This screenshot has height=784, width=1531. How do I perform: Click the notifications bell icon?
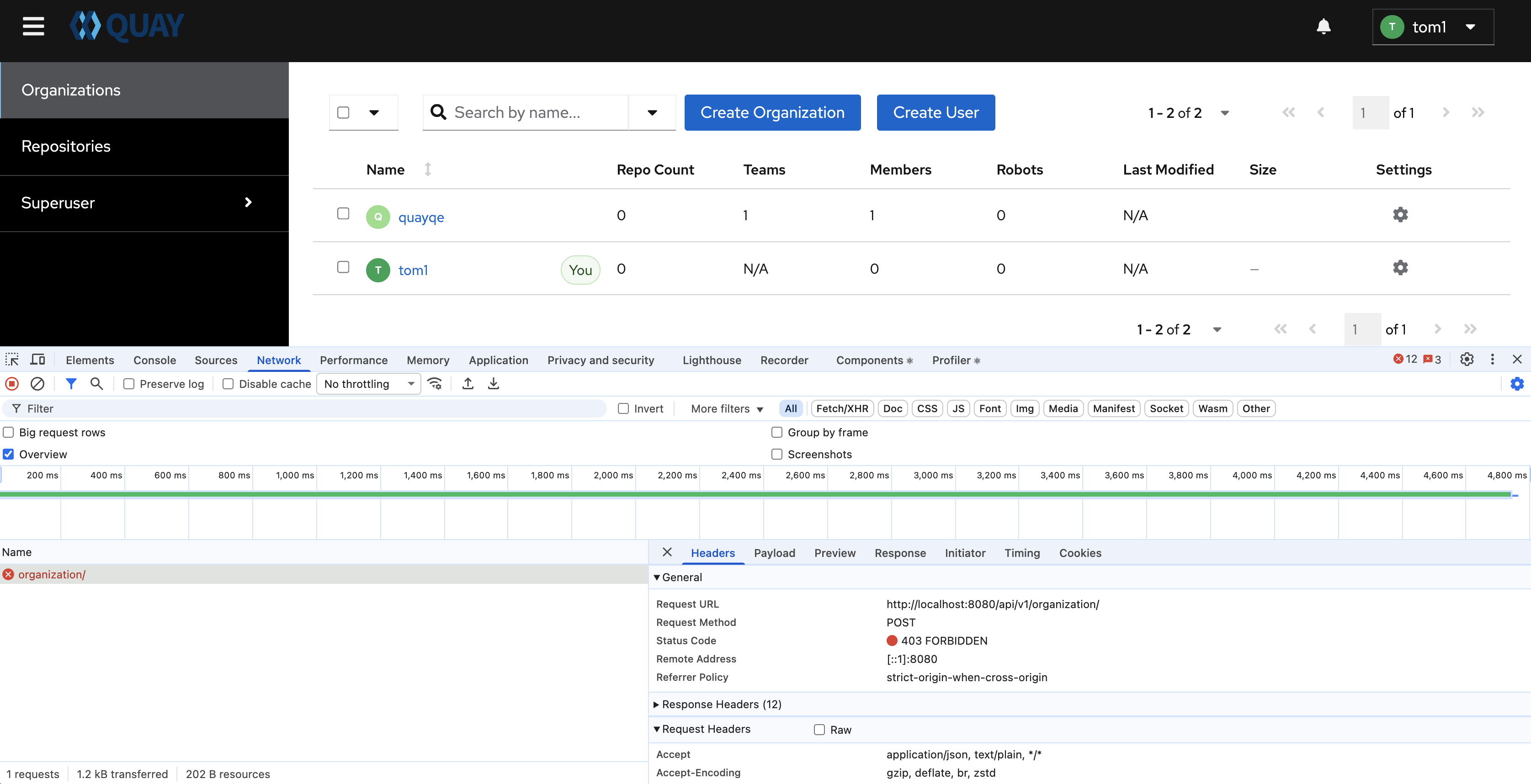1323,26
